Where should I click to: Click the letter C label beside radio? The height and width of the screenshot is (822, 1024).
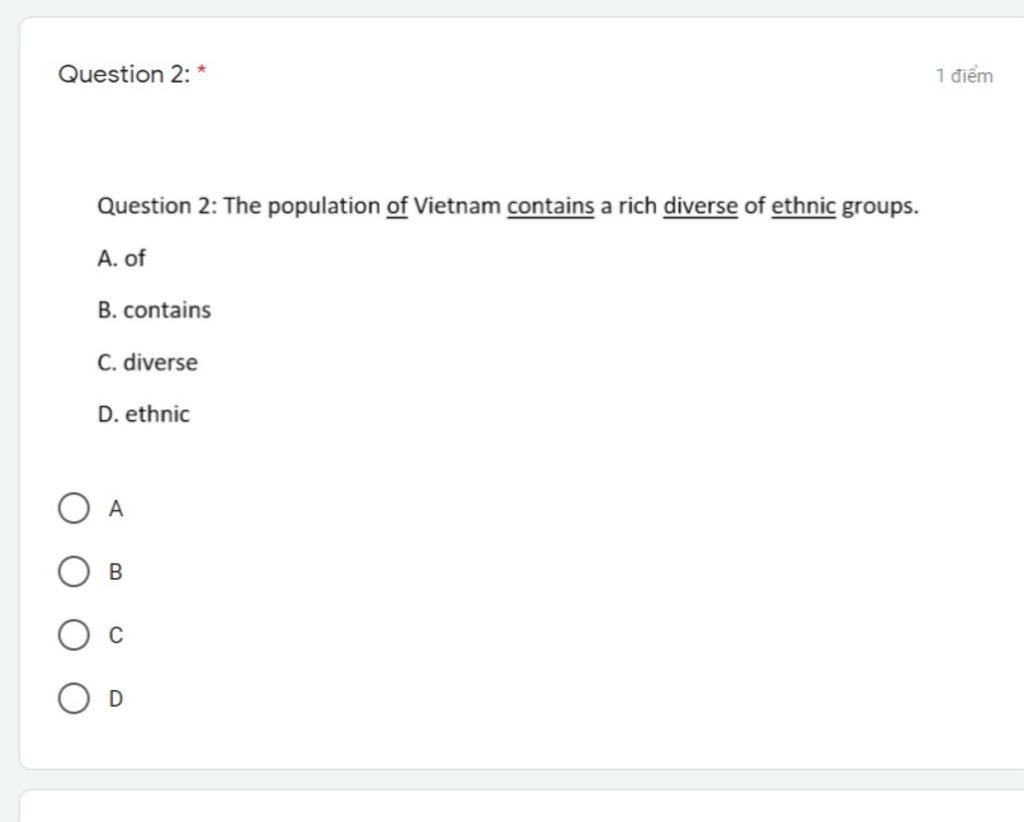116,635
